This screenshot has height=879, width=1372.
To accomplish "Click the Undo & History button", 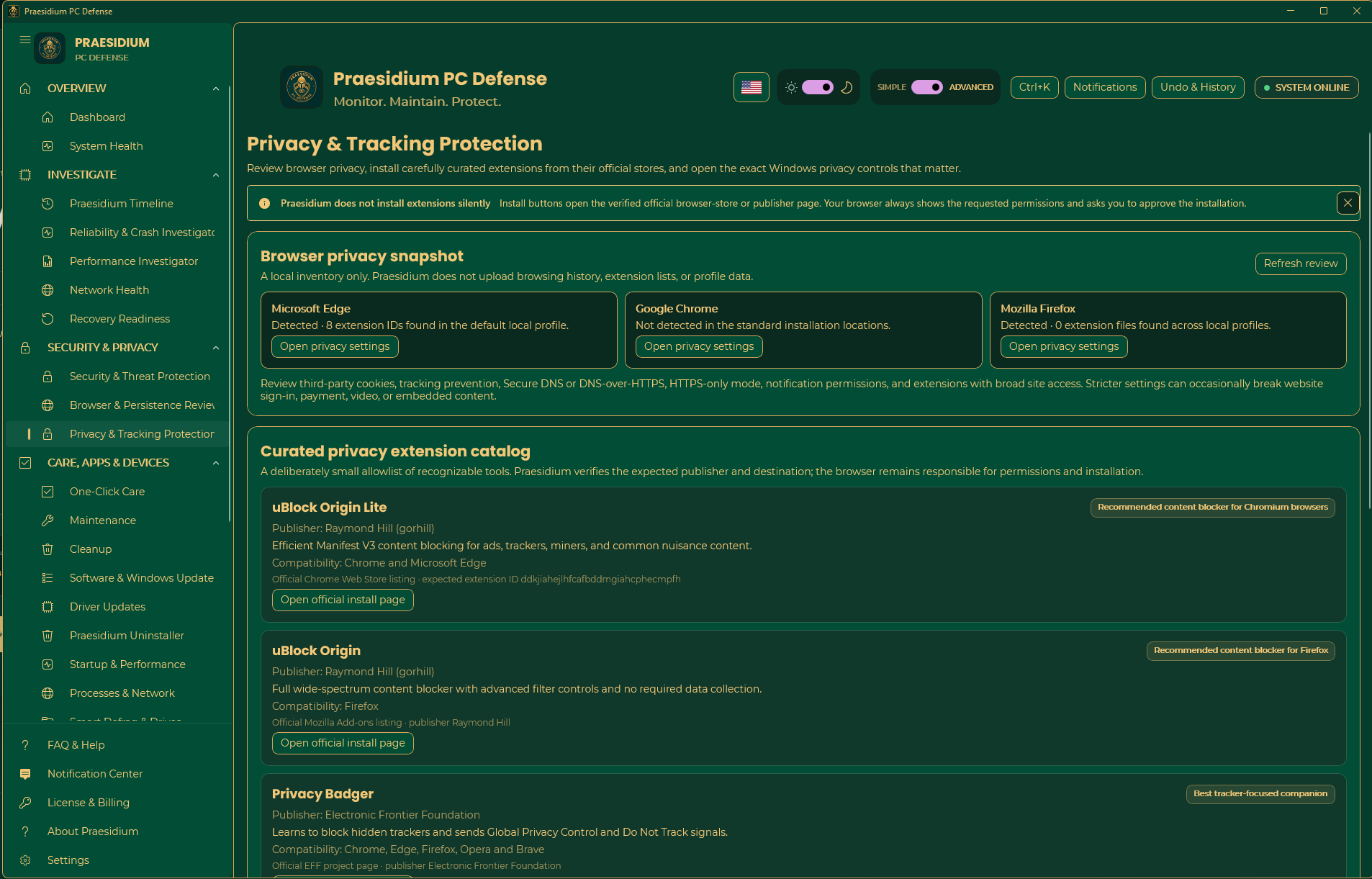I will 1198,87.
